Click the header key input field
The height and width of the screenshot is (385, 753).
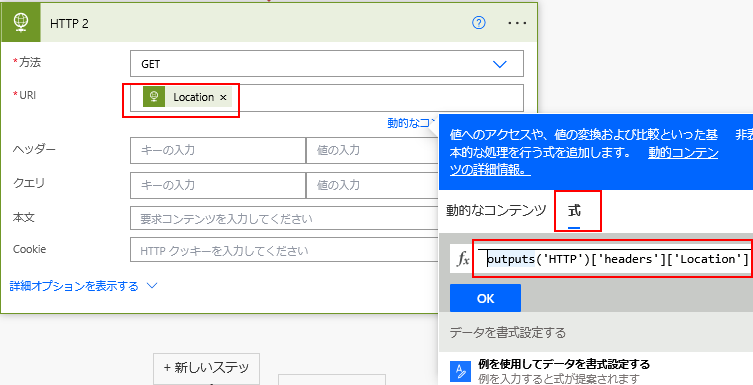pyautogui.click(x=218, y=150)
